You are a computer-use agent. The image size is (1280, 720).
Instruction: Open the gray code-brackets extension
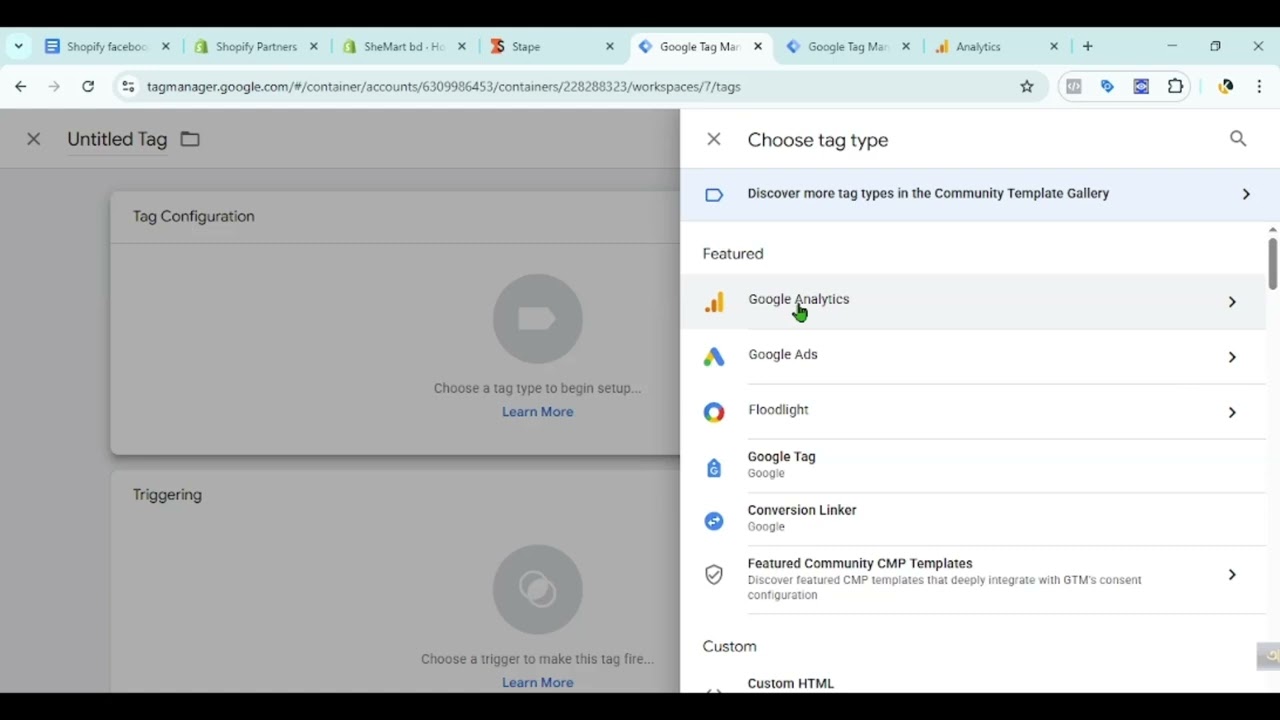coord(1074,87)
